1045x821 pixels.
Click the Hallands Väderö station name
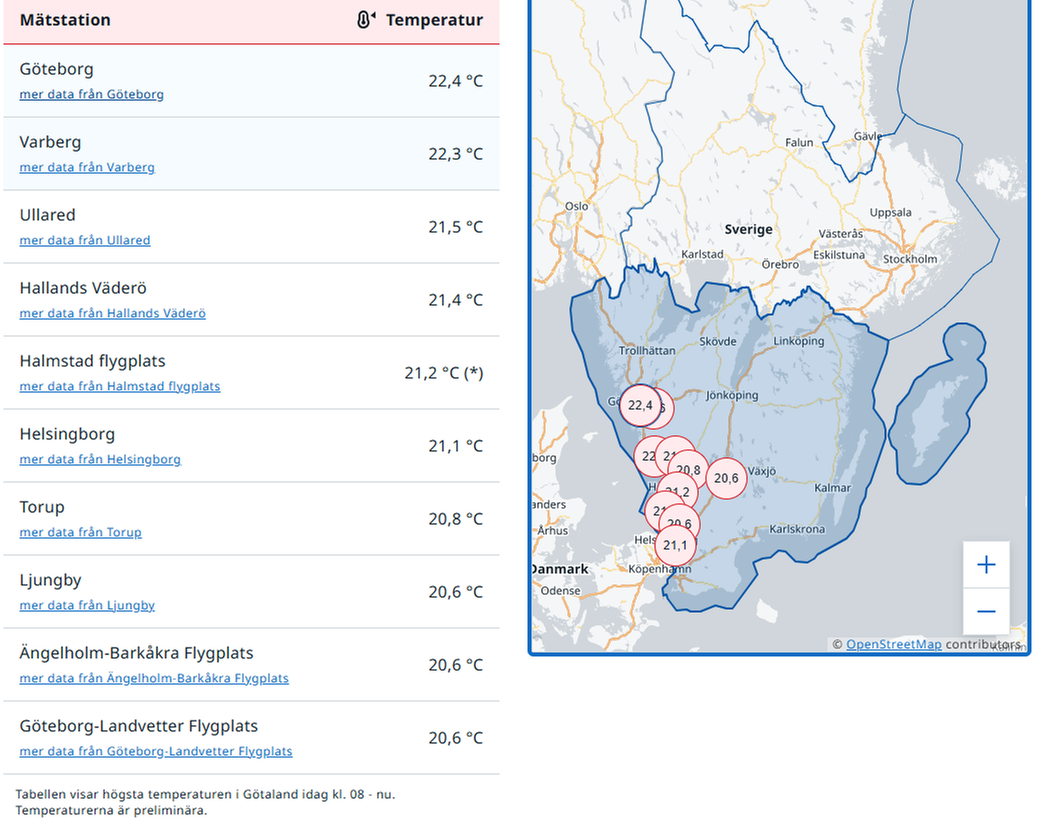tap(83, 288)
